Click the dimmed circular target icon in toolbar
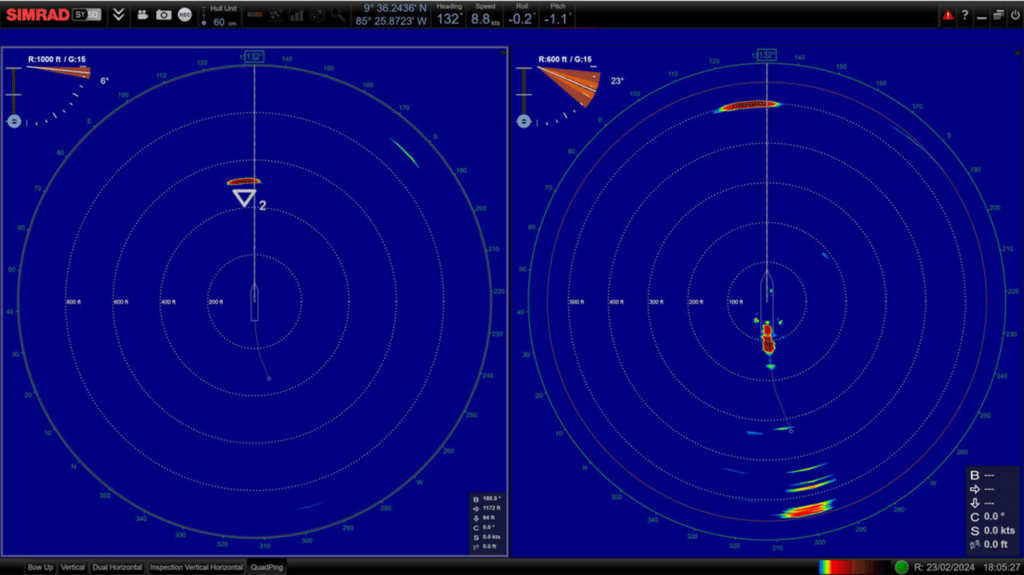This screenshot has height=575, width=1024. [317, 15]
